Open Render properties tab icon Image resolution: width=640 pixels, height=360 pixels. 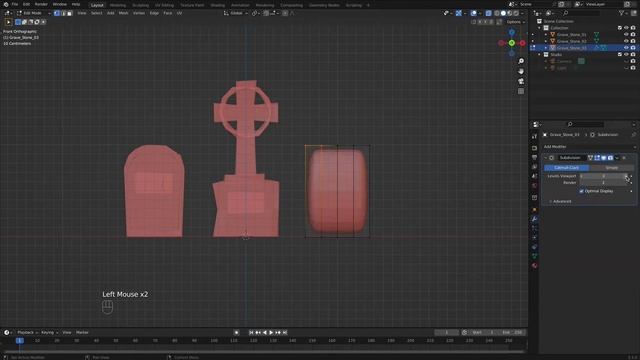[x=534, y=148]
